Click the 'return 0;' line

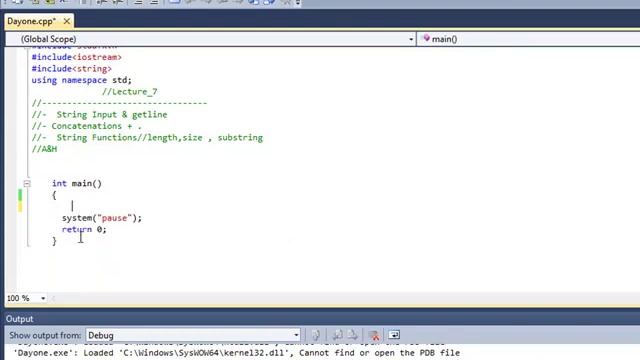click(84, 229)
